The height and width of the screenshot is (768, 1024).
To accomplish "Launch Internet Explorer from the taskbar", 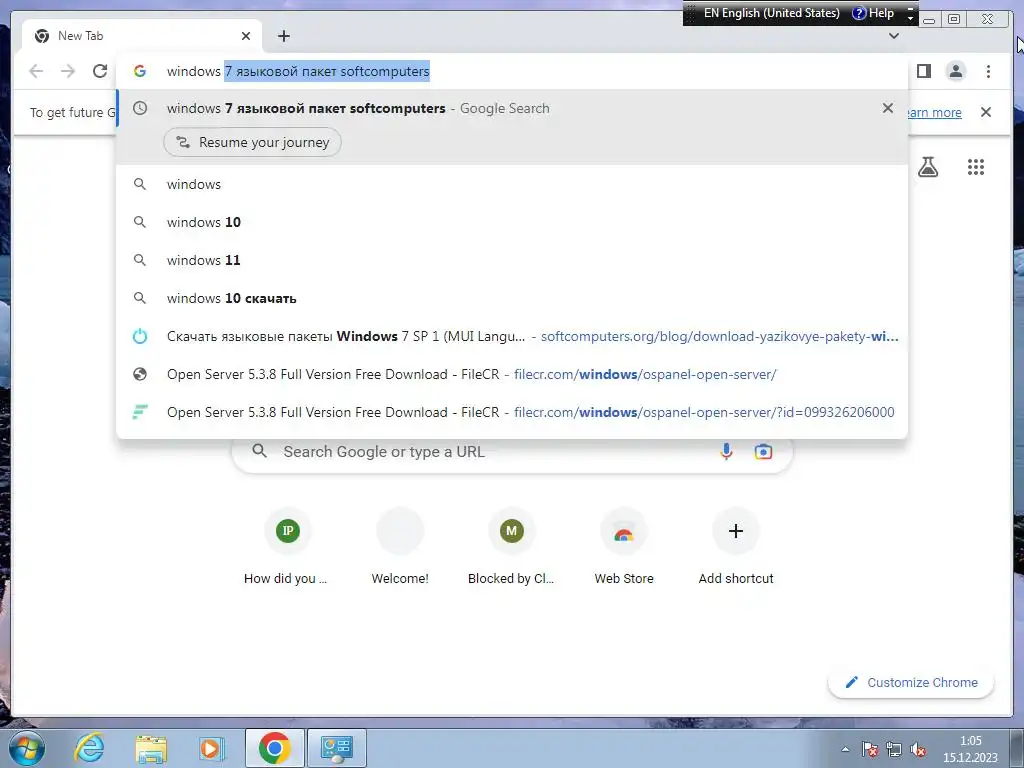I will click(89, 748).
